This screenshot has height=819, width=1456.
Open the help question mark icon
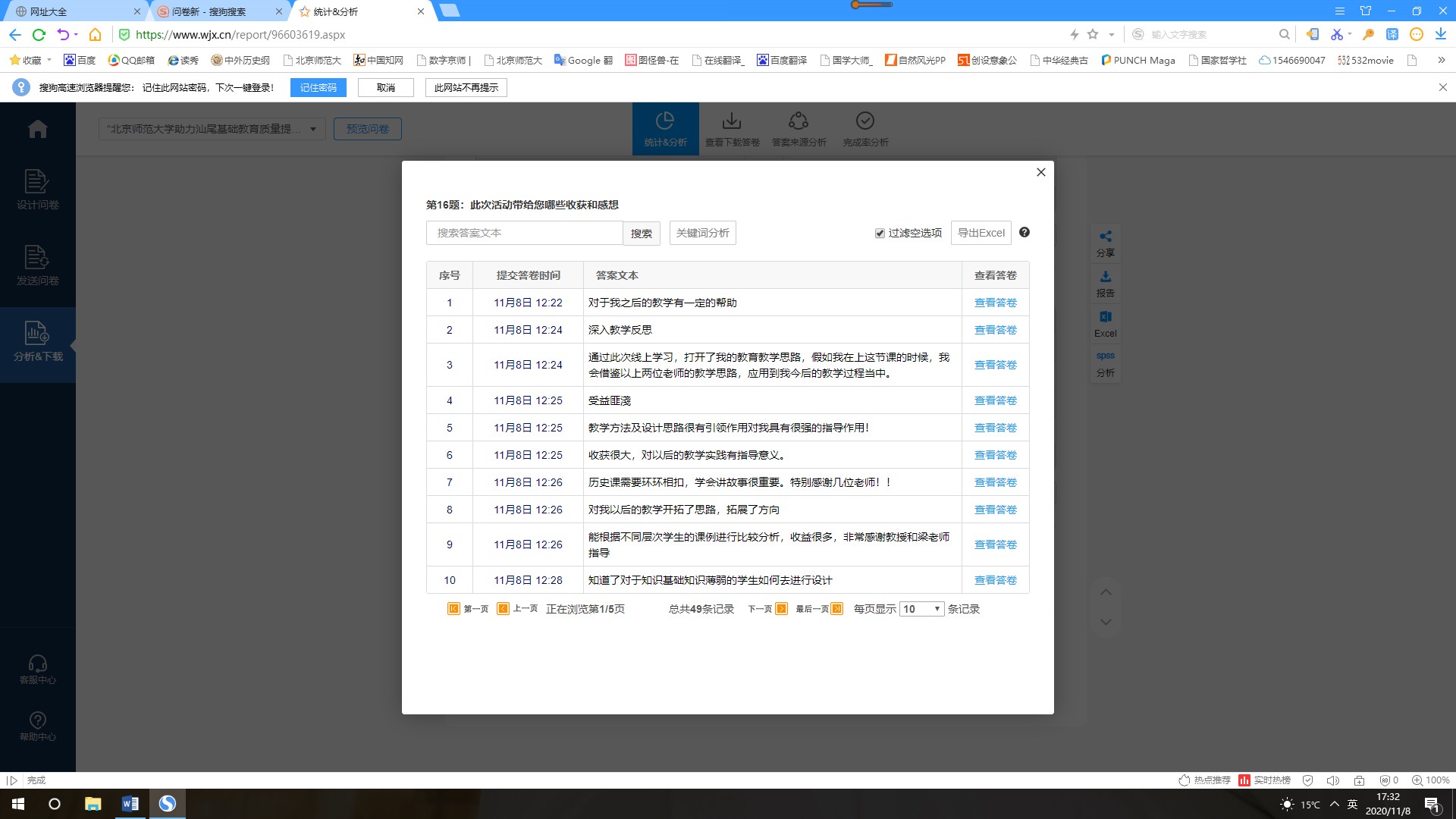pyautogui.click(x=1025, y=232)
